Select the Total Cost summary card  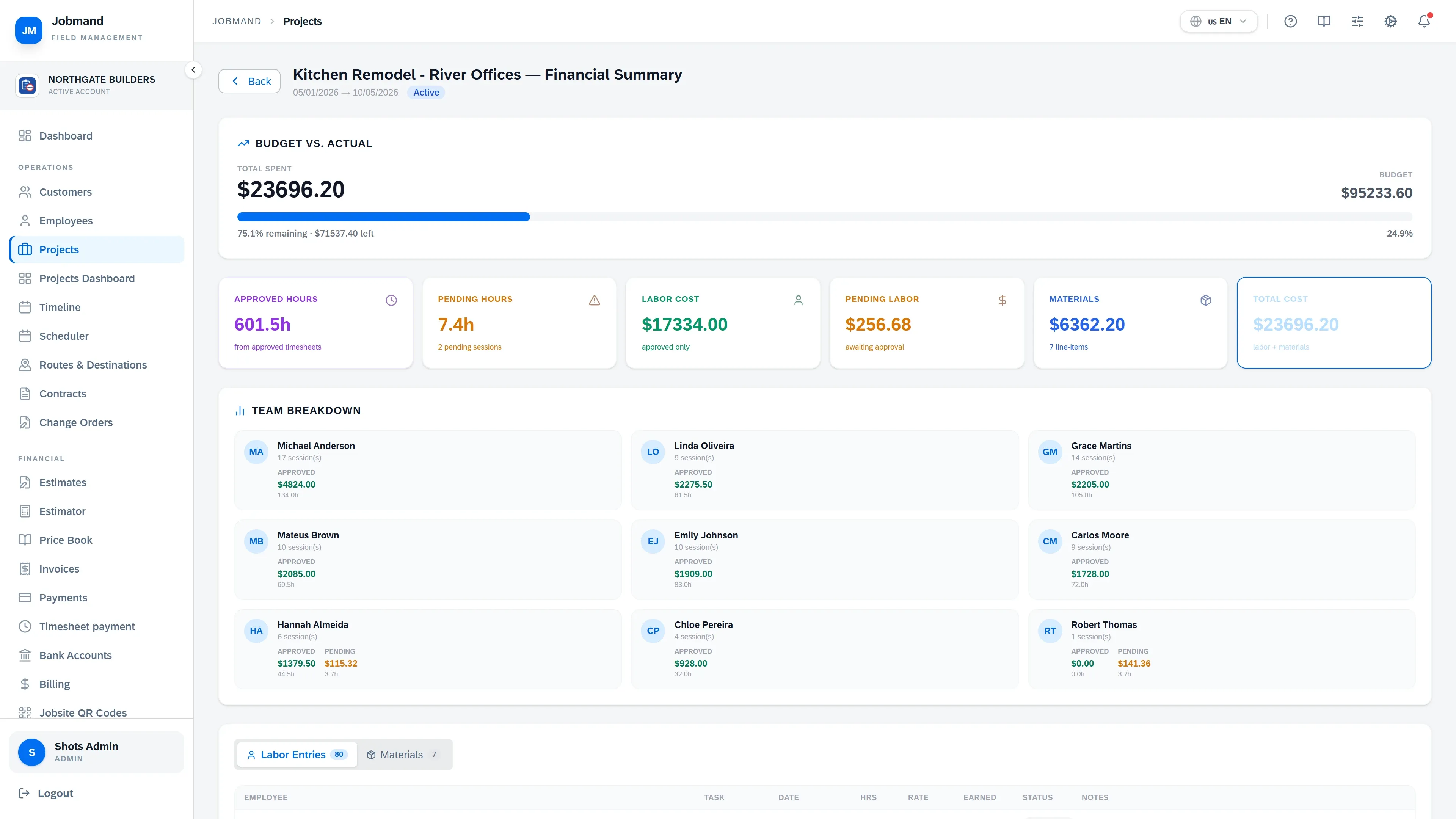[1334, 323]
